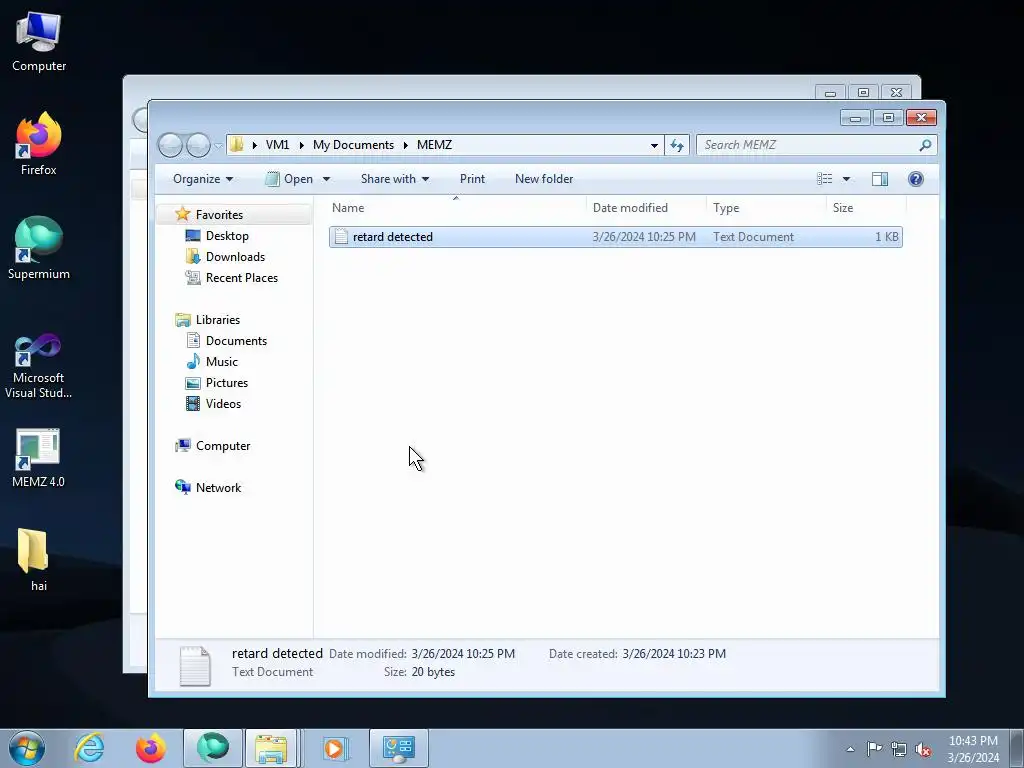
Task: Open Firefox from the taskbar
Action: 150,748
